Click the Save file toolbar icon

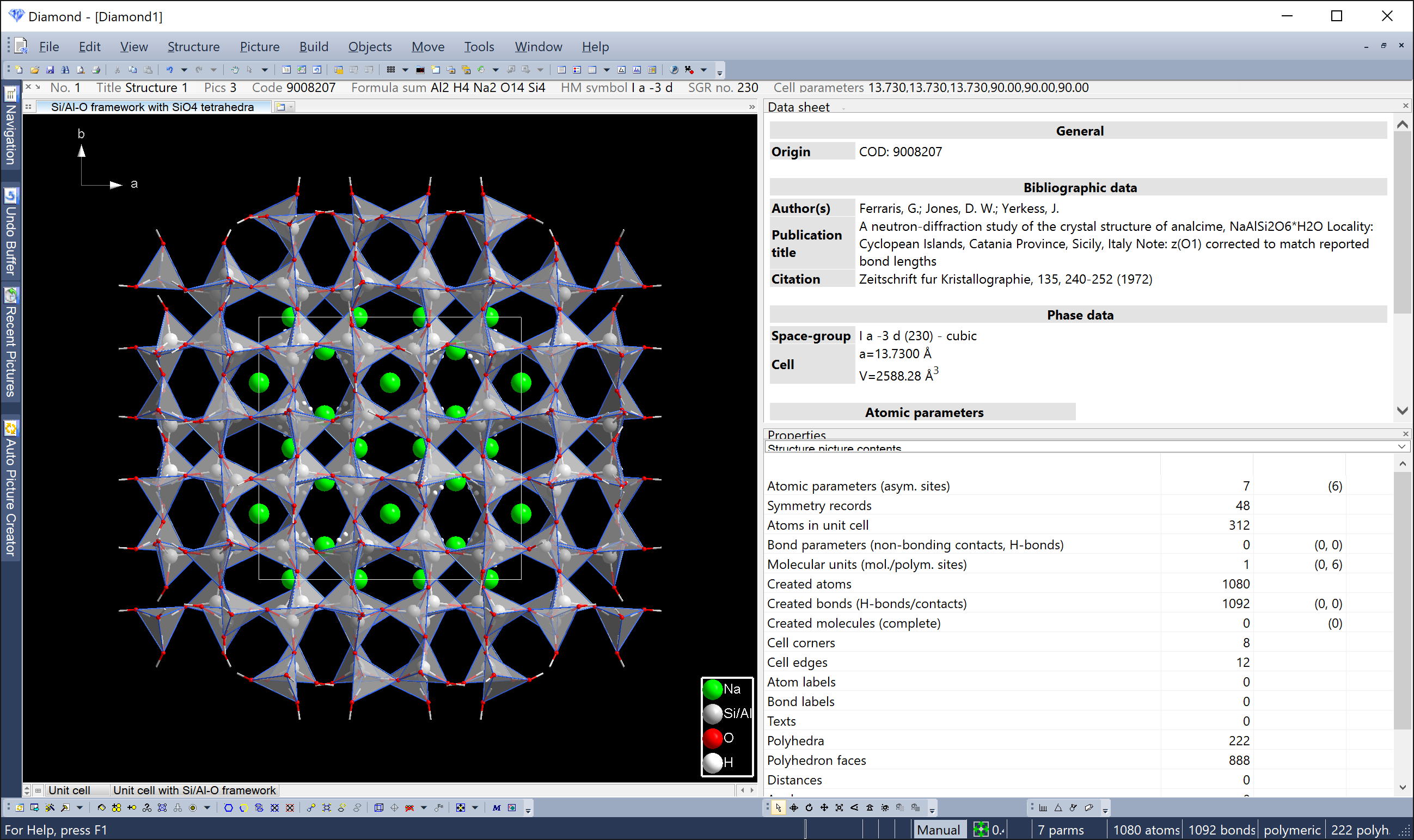tap(50, 70)
